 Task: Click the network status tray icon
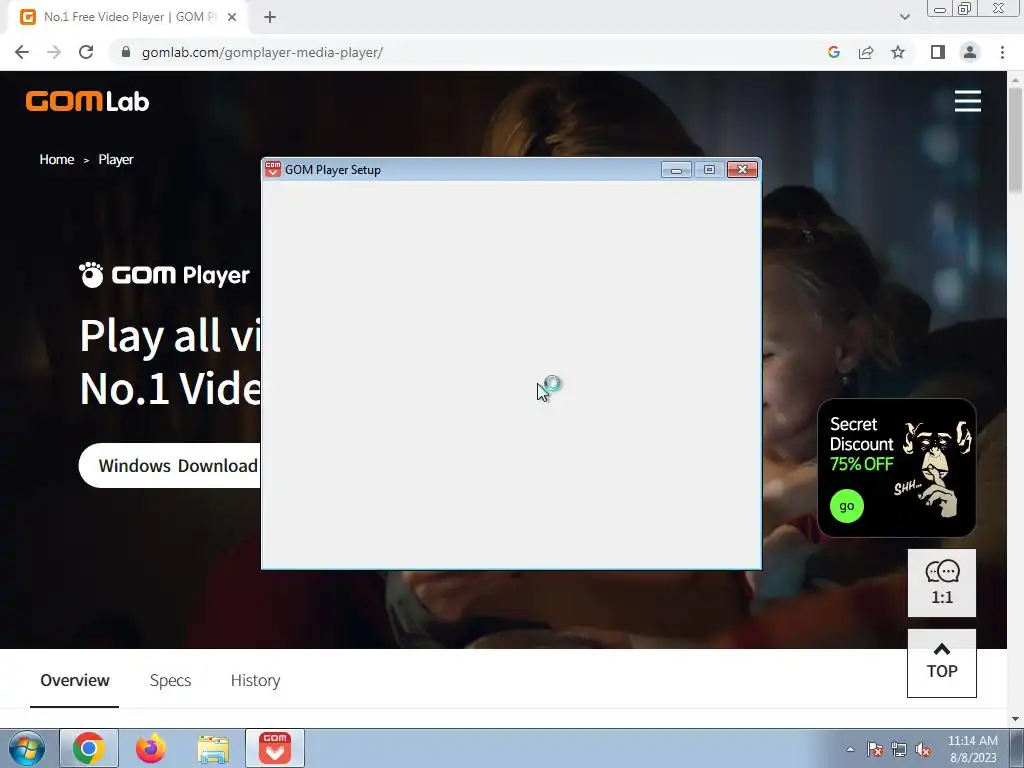pyautogui.click(x=899, y=749)
